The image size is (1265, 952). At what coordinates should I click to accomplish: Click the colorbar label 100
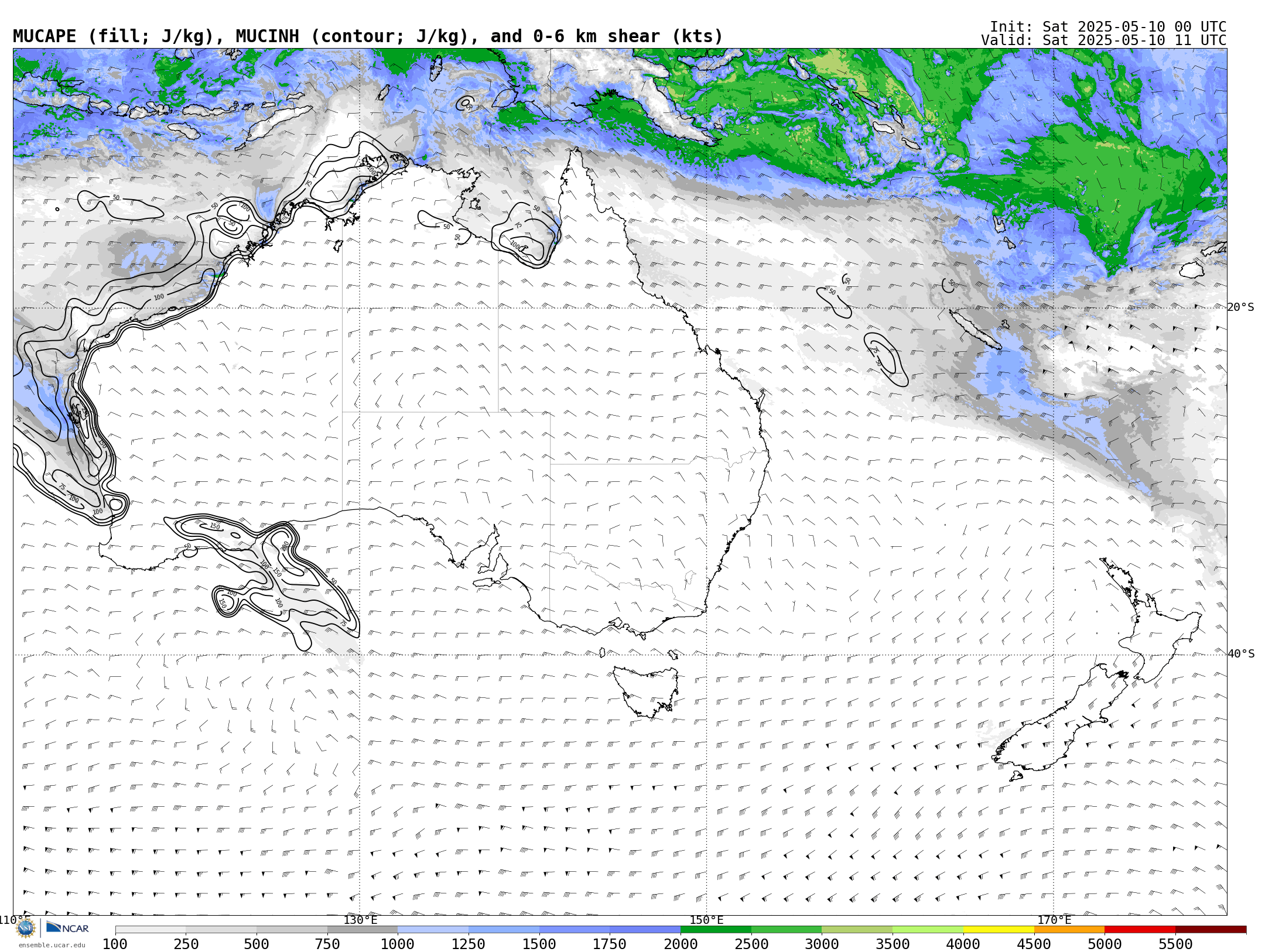115,944
